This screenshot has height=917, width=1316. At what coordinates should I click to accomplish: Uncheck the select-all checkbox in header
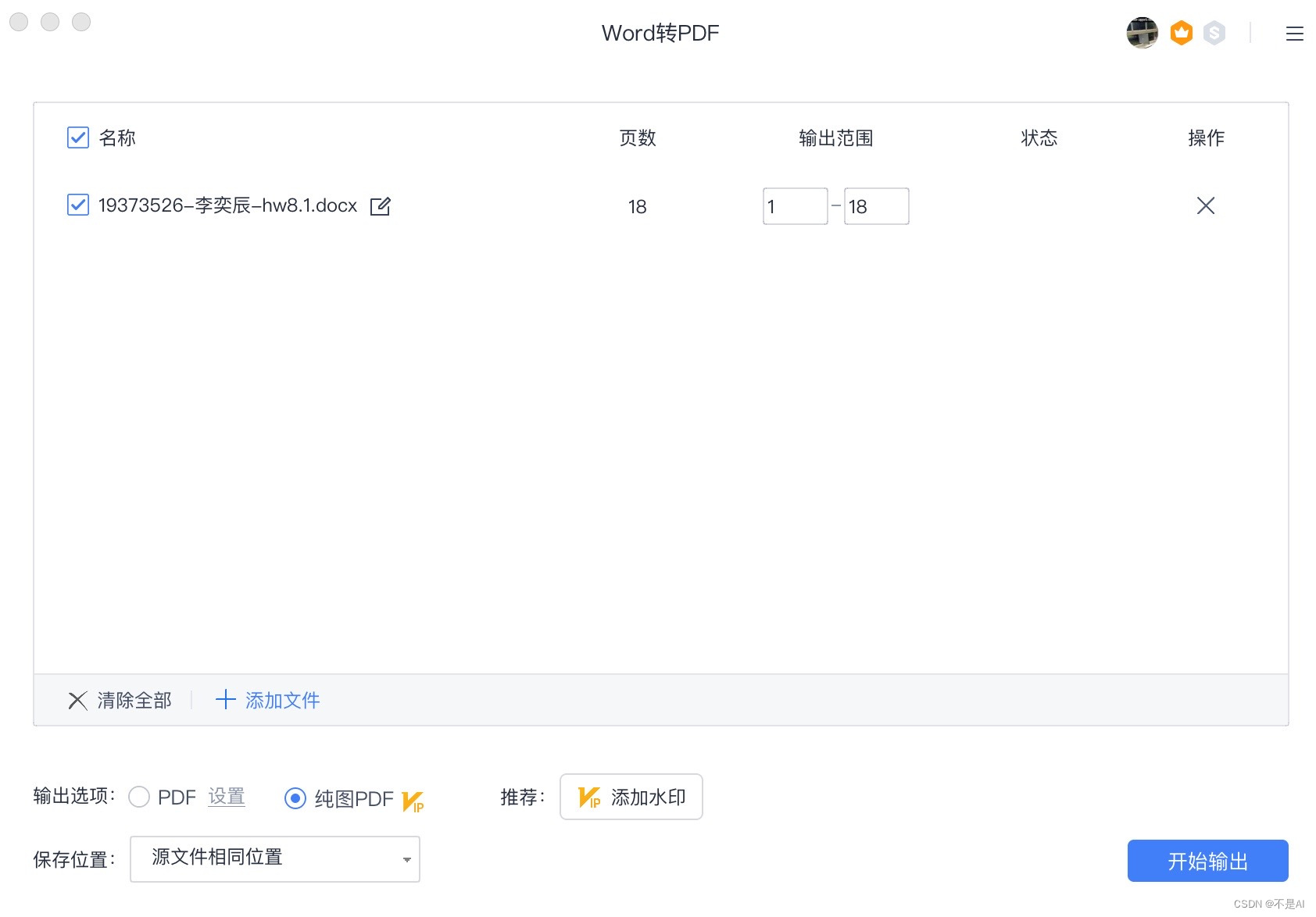(x=77, y=137)
